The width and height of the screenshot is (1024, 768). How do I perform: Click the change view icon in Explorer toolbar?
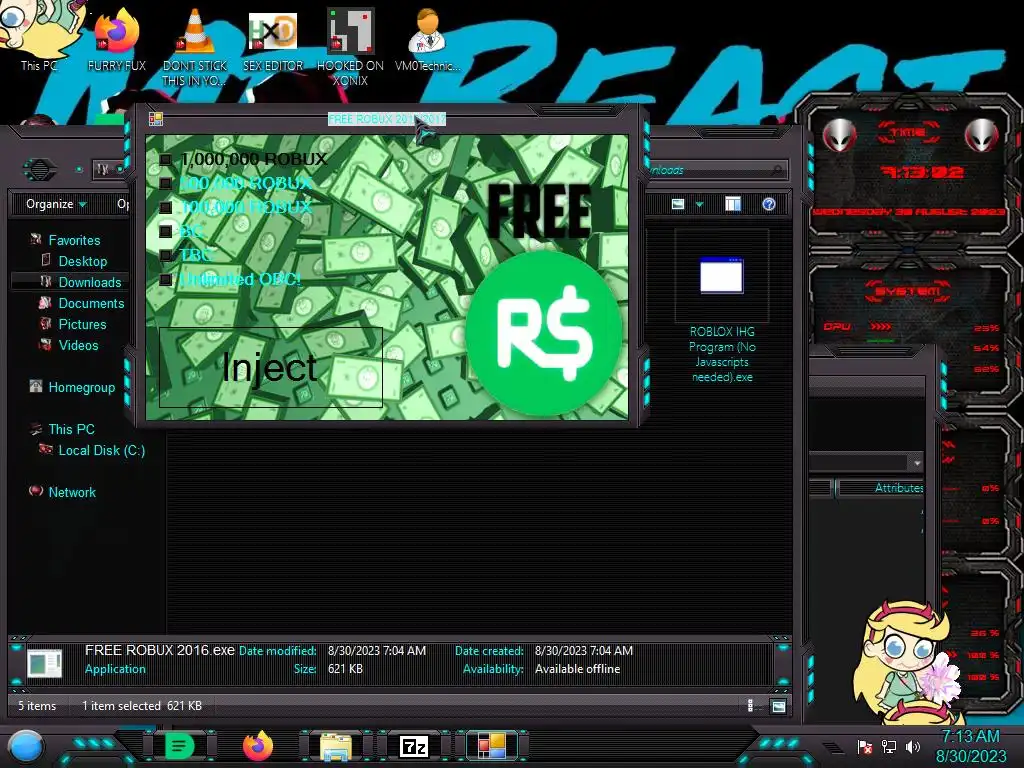[678, 204]
